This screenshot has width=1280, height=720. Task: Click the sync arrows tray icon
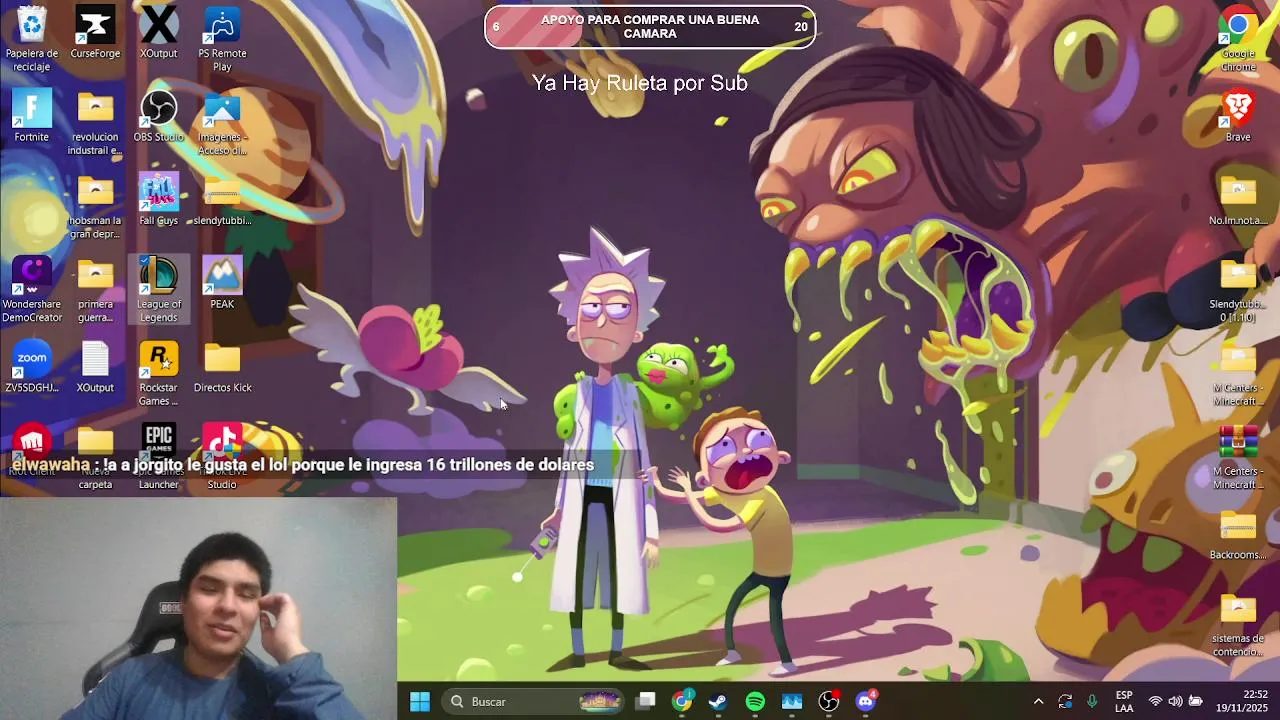coord(1065,702)
